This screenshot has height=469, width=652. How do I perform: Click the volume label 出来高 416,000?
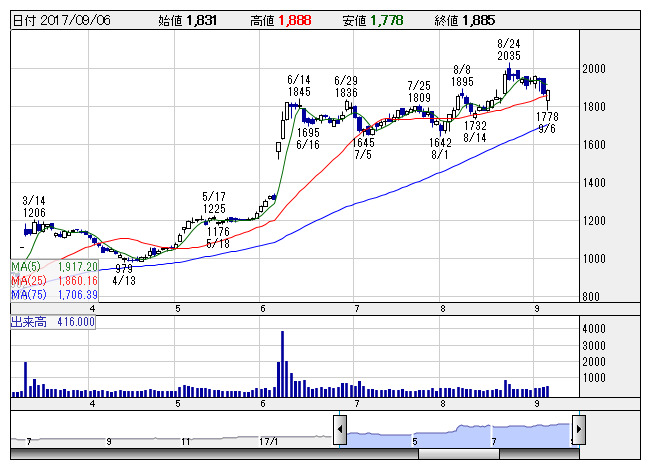point(53,322)
